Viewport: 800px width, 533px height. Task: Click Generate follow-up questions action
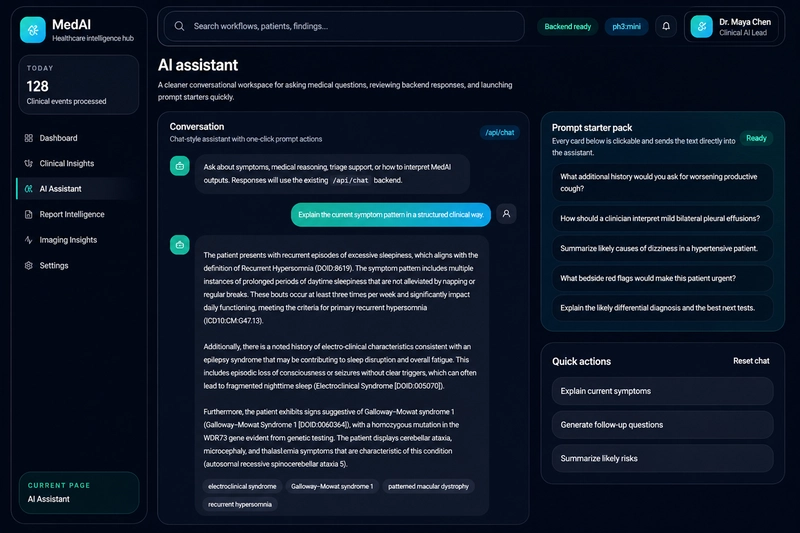(x=662, y=425)
